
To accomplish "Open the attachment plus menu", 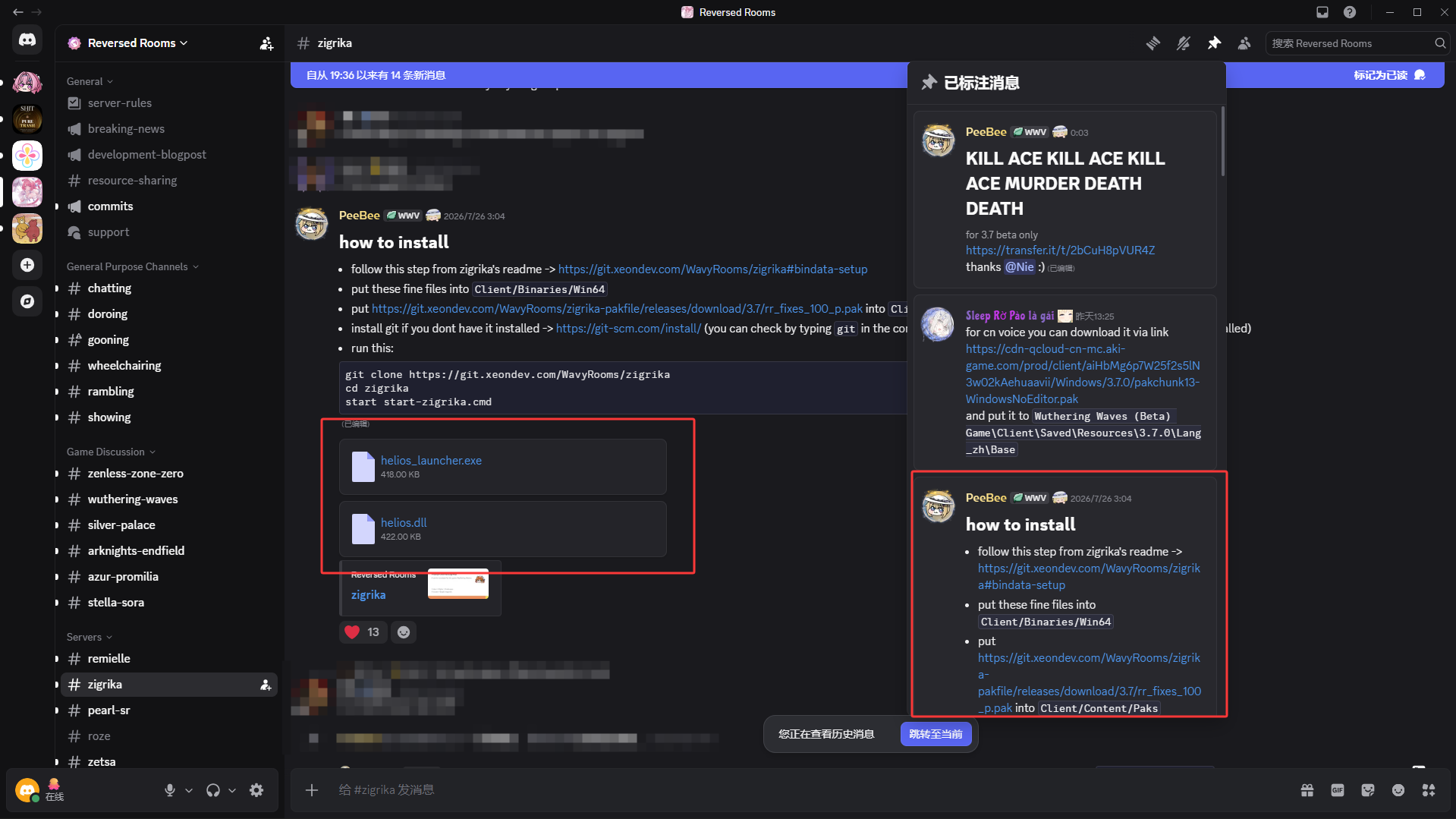I will tap(312, 790).
